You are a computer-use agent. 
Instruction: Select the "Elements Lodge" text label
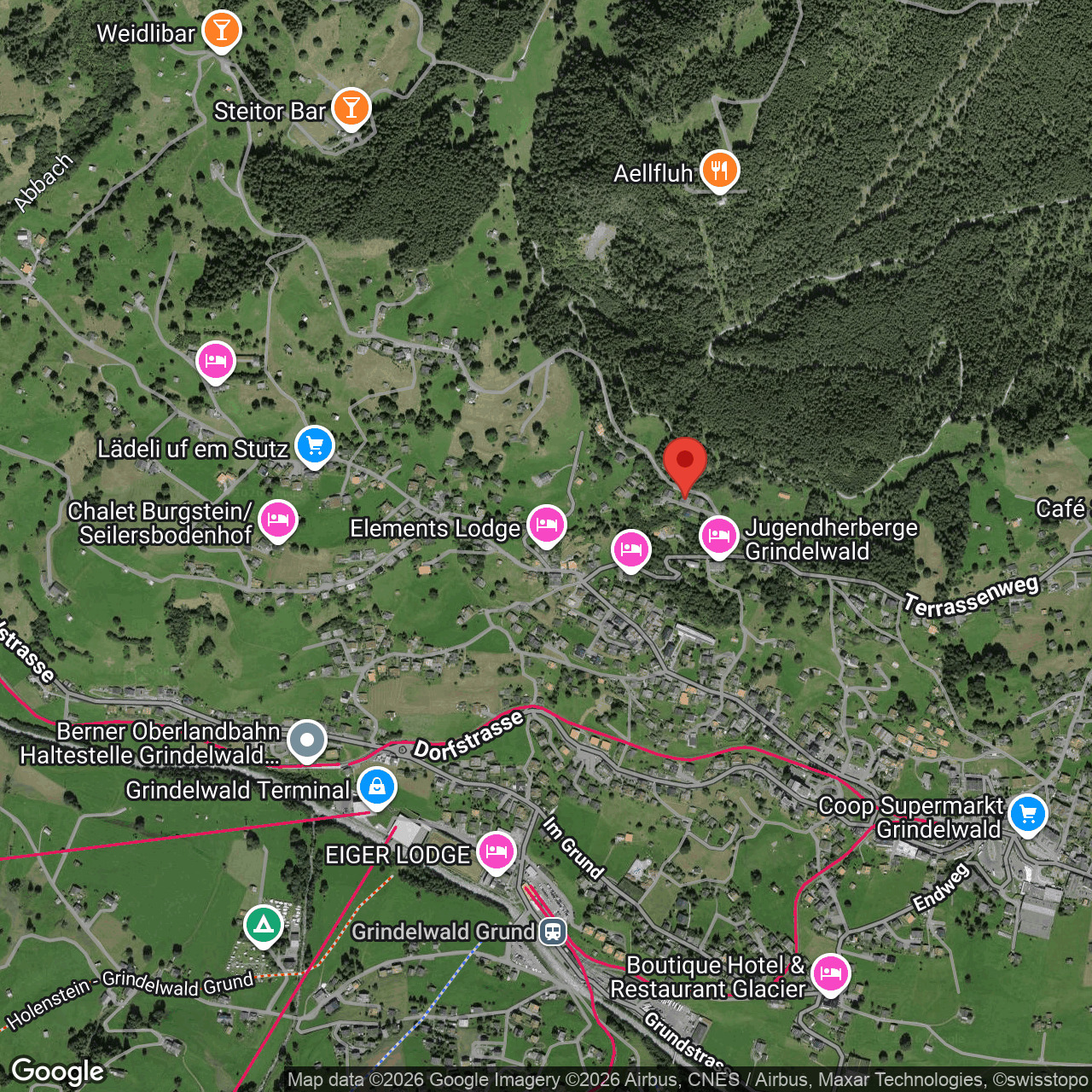(435, 529)
